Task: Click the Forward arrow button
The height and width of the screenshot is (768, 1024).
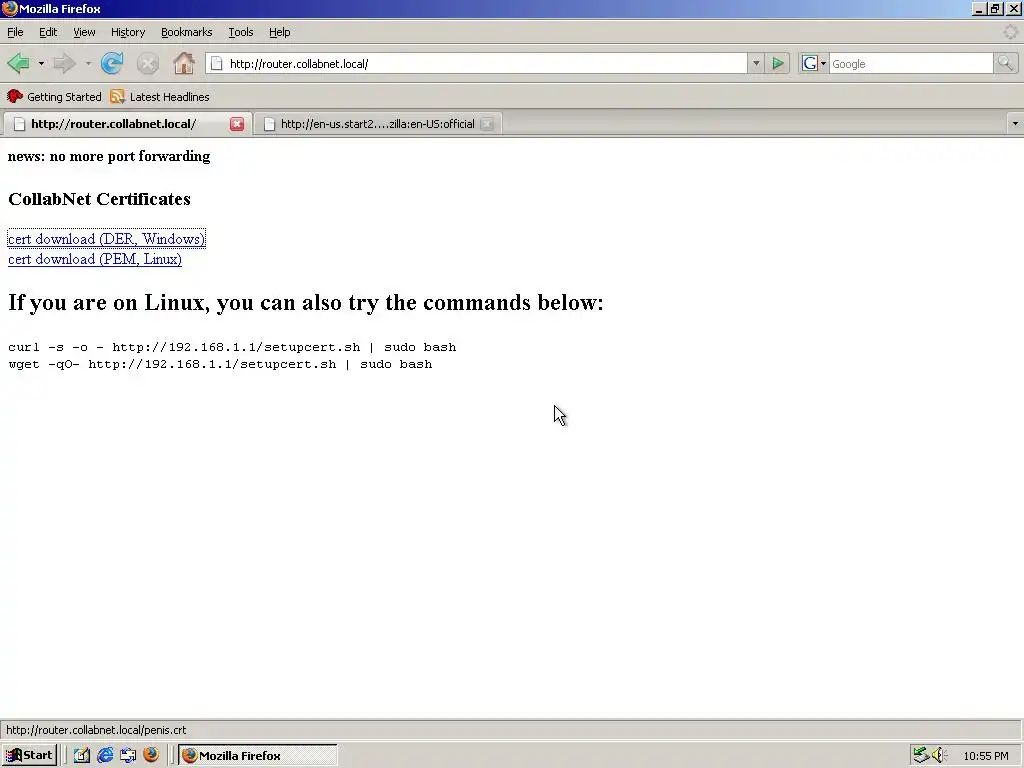Action: 64,63
